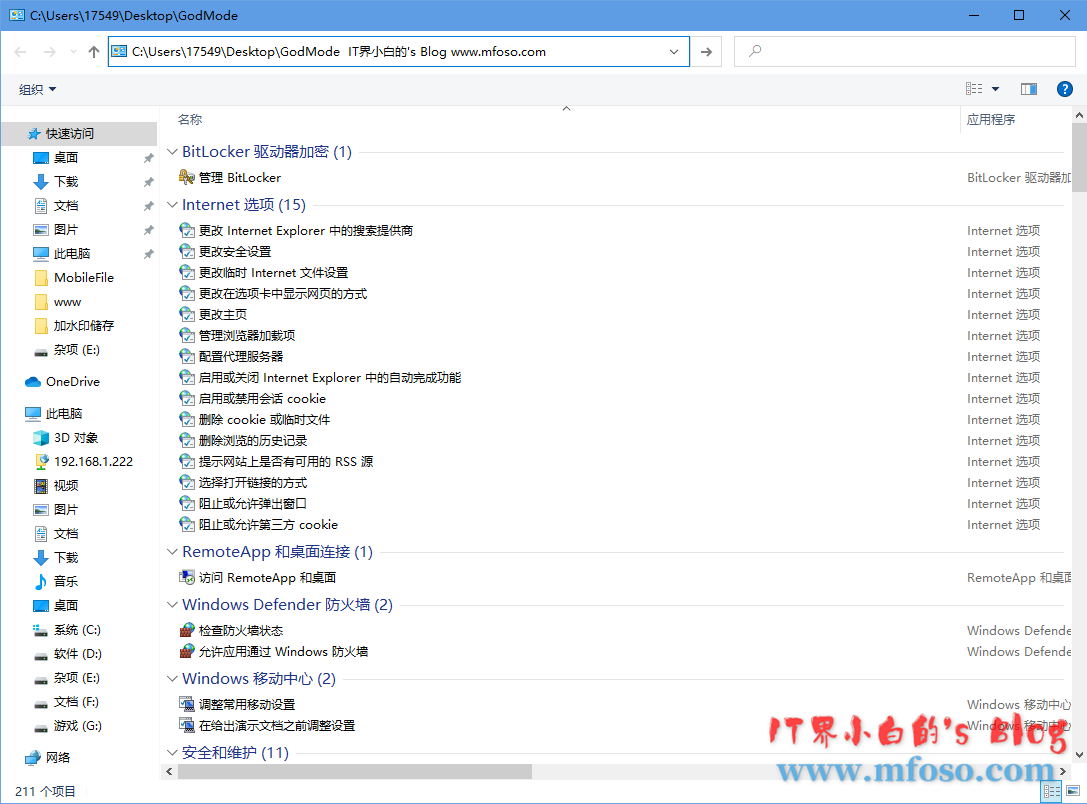Click icon beside 删除浏览的历史记录

[186, 440]
